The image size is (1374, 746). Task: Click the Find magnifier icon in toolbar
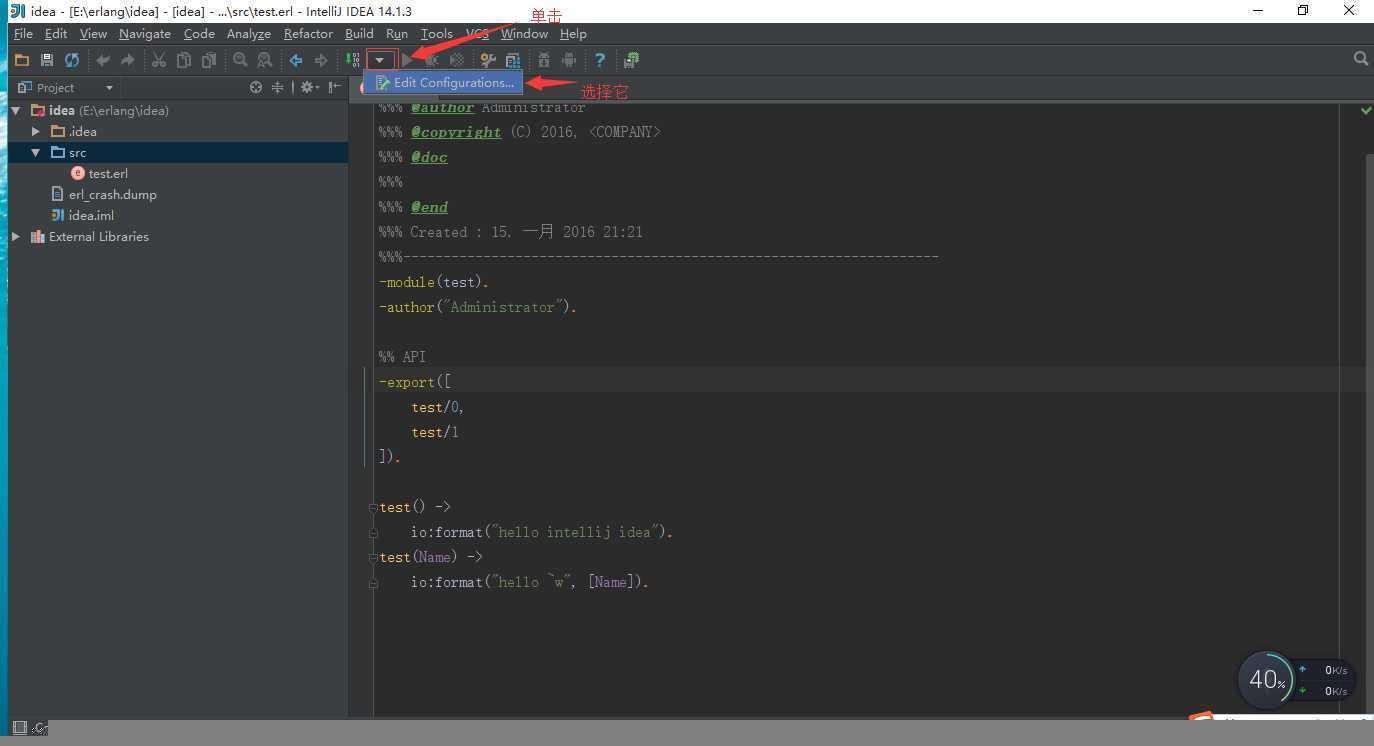point(240,60)
